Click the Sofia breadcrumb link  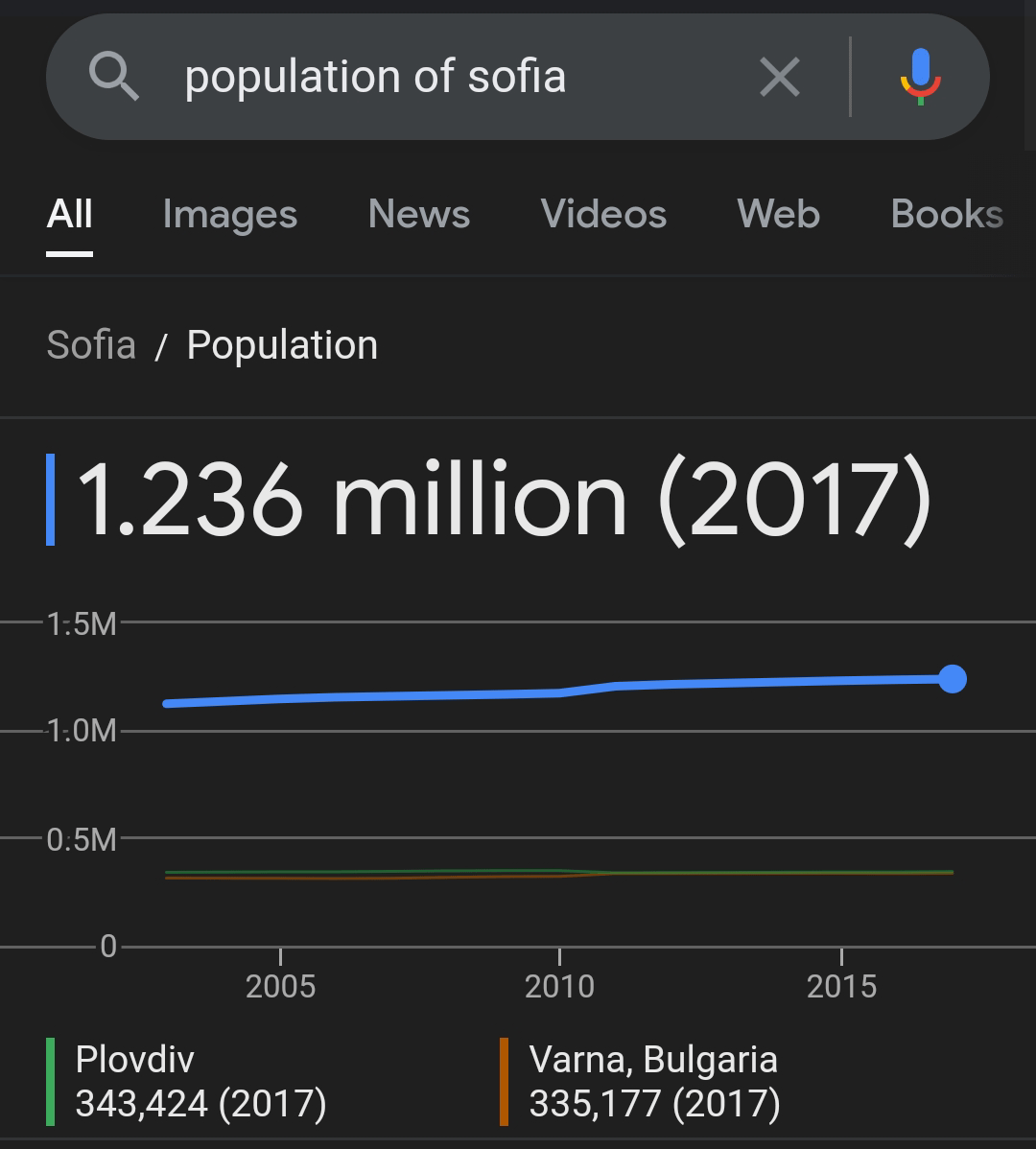tap(91, 344)
